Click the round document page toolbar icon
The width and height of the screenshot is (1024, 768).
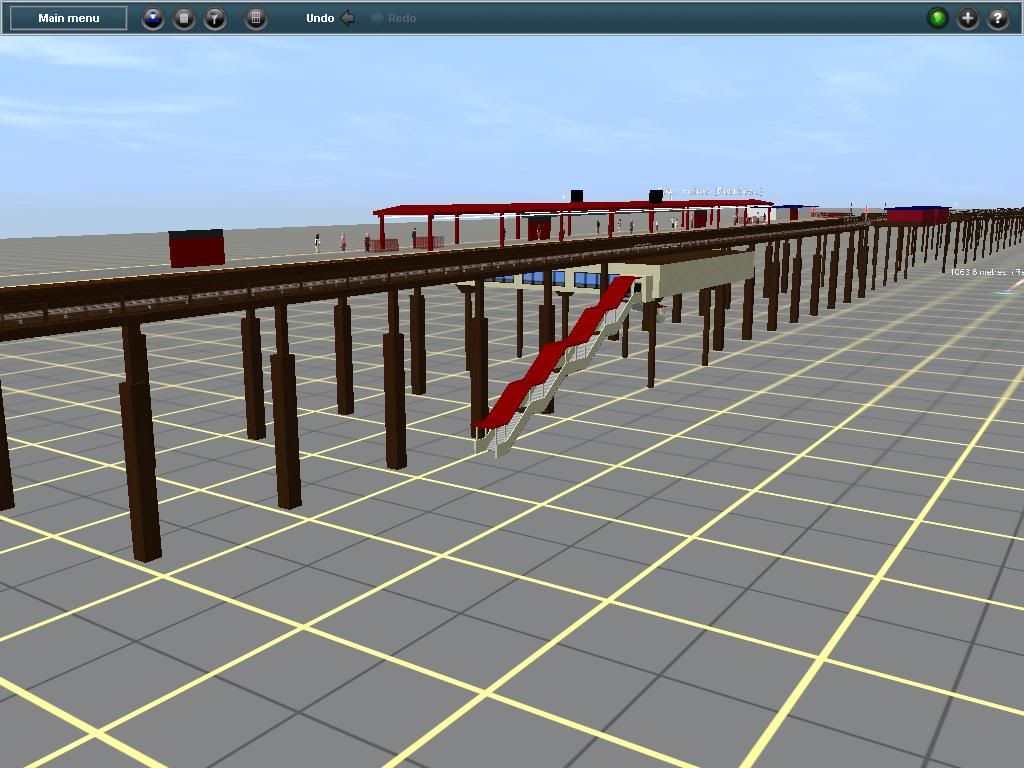pyautogui.click(x=184, y=18)
